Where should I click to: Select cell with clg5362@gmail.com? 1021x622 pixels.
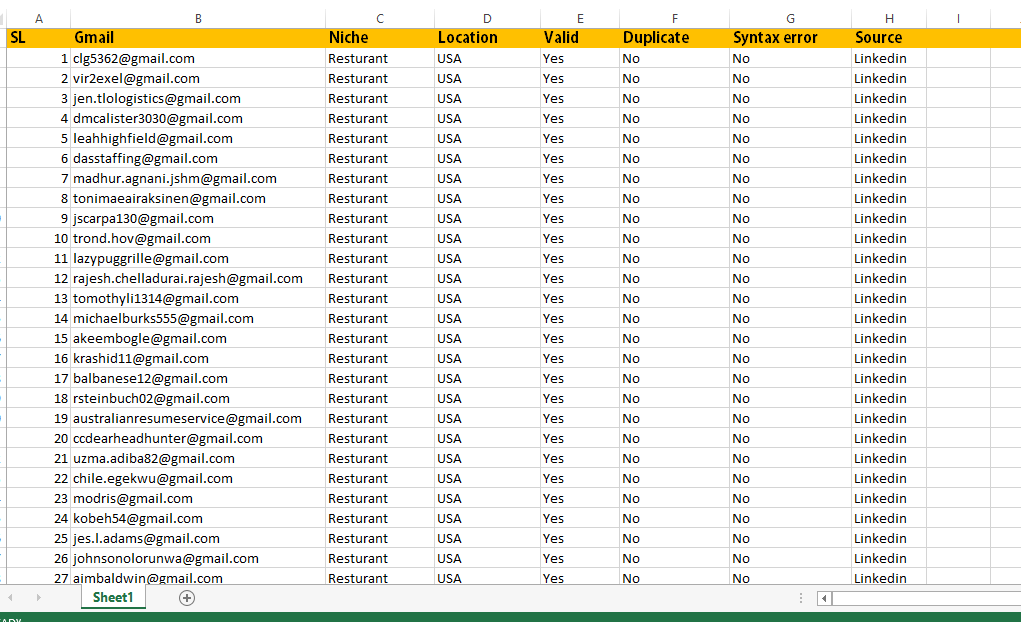coord(198,58)
